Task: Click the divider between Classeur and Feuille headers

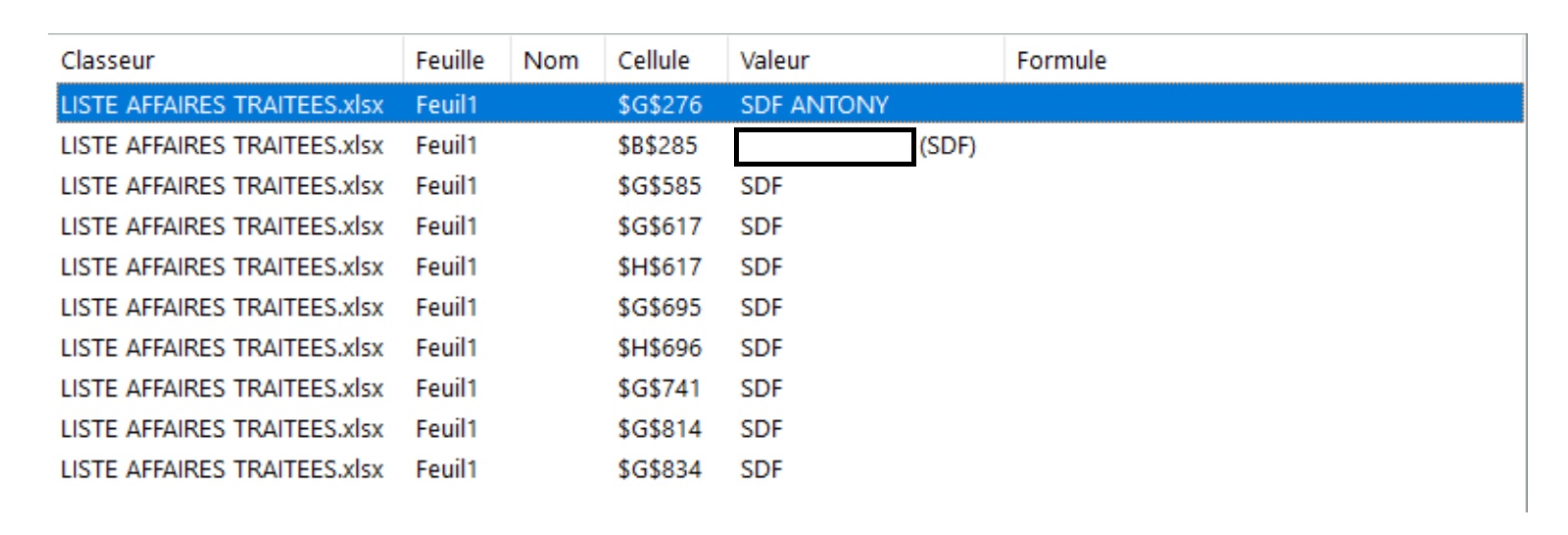Action: (x=403, y=61)
